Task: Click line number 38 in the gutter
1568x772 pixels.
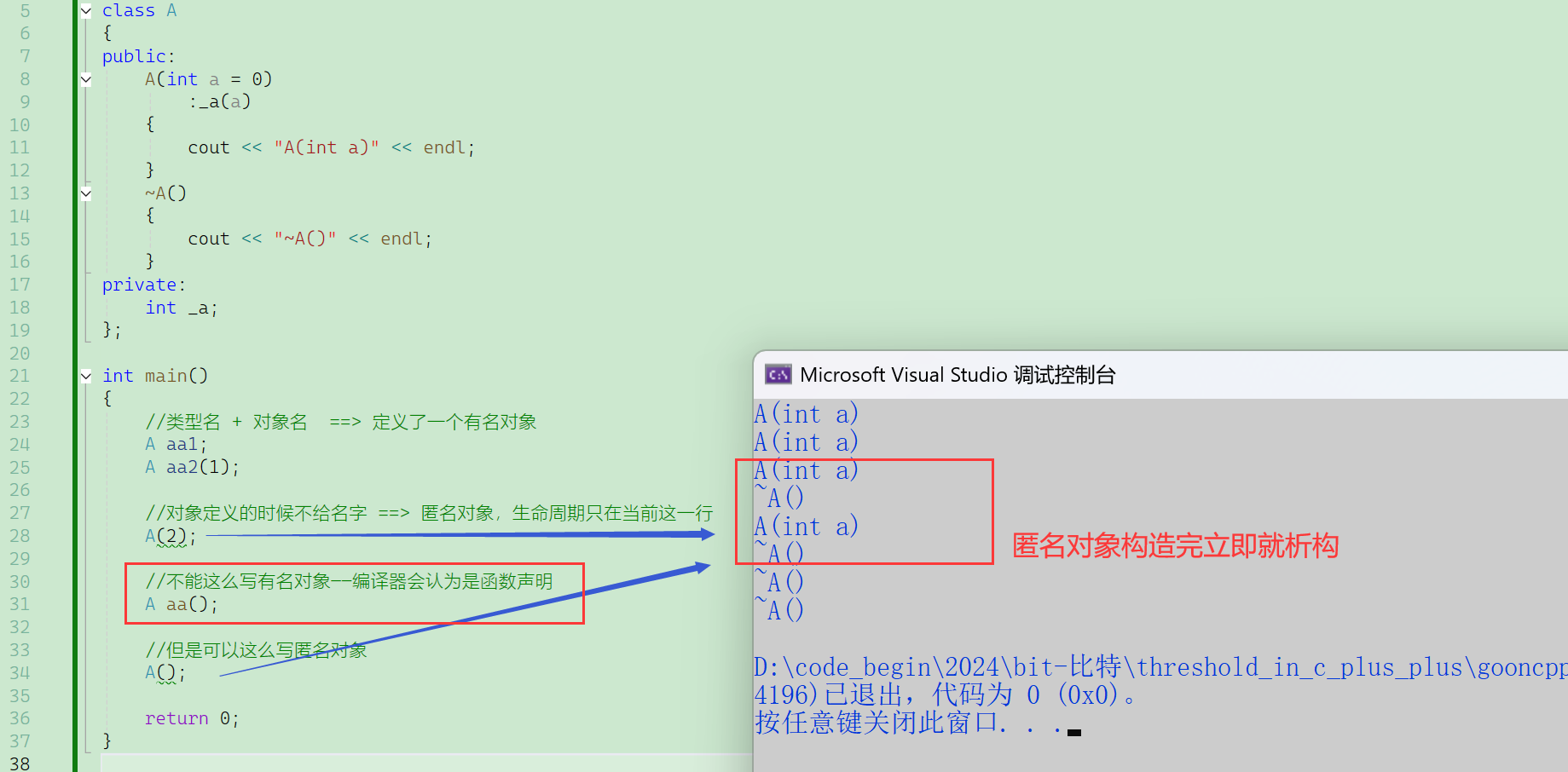Action: pyautogui.click(x=20, y=763)
